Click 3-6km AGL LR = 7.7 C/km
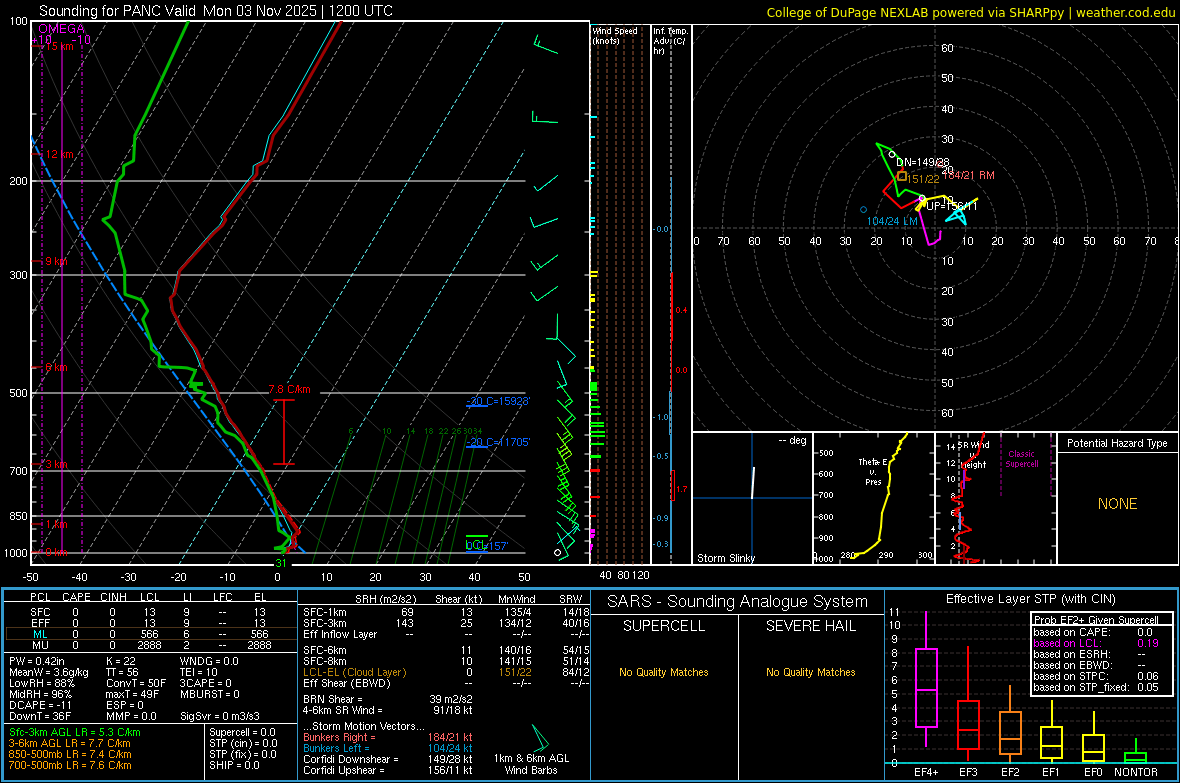The image size is (1180, 783). point(69,743)
